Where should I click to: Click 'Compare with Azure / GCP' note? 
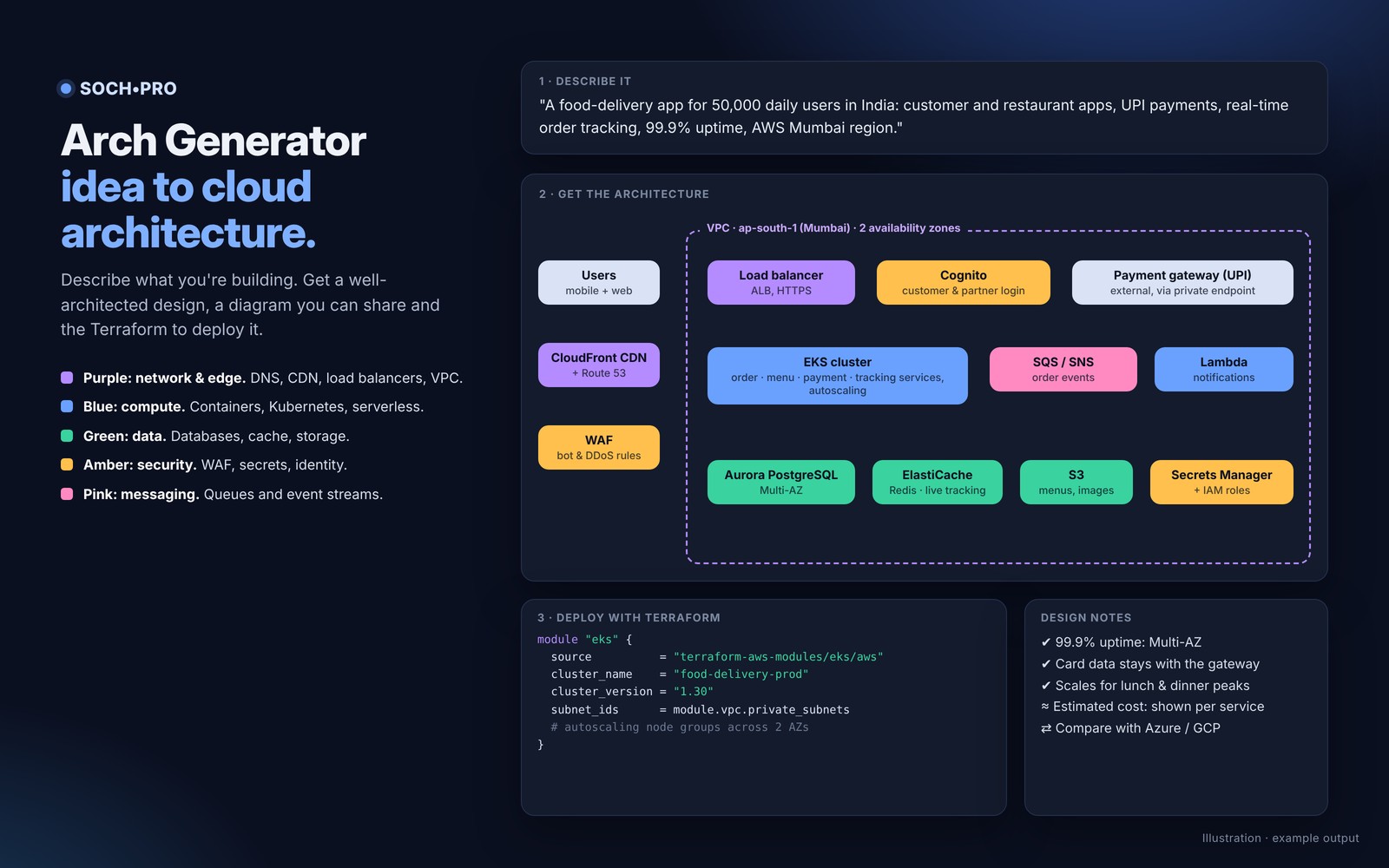[x=1130, y=728]
